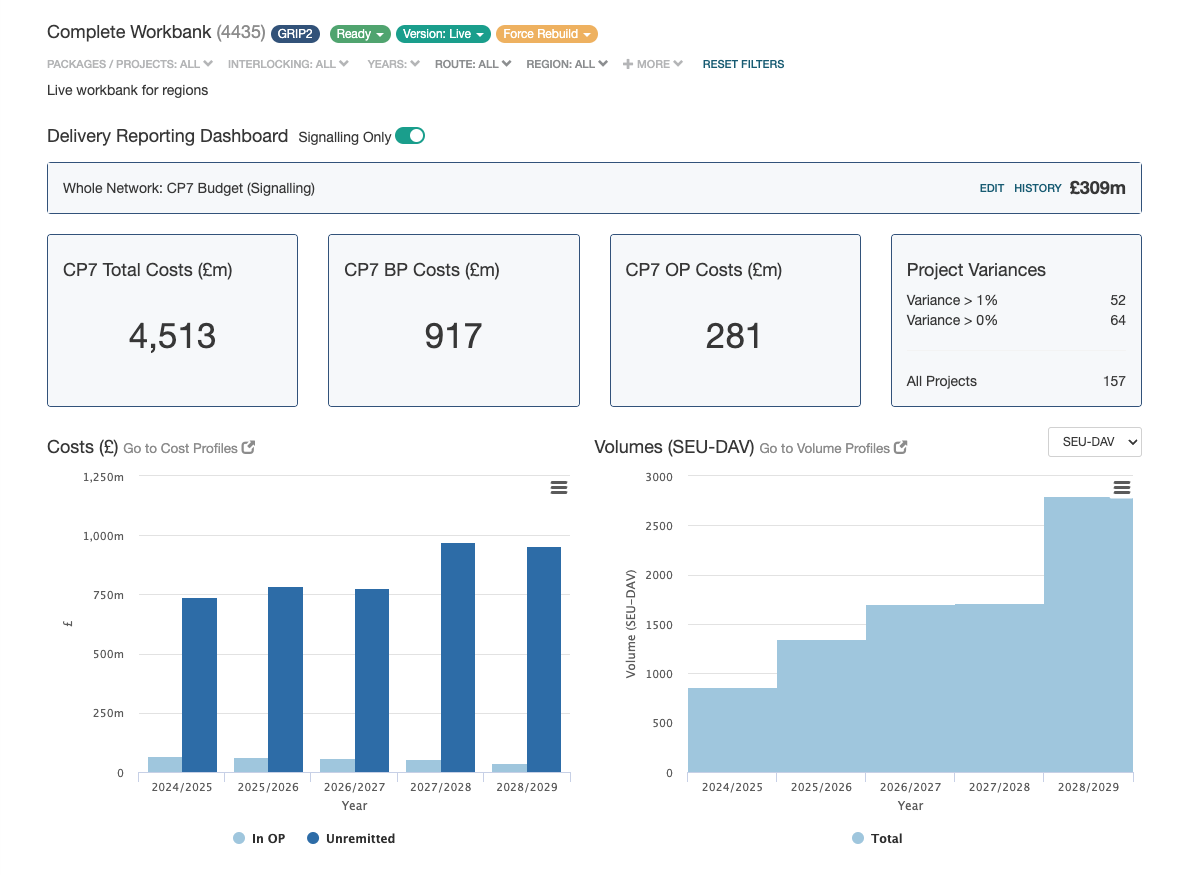Open the Costs chart hamburger menu

559,487
